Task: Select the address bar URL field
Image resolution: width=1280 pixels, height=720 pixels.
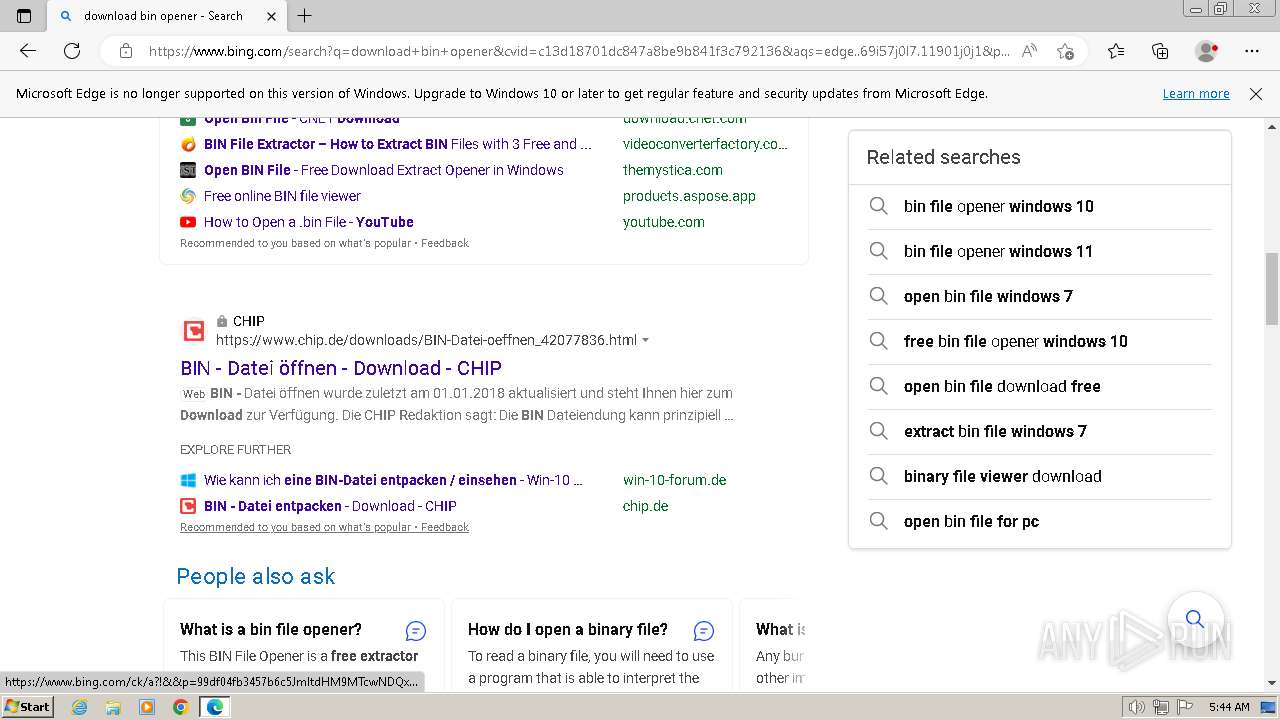Action: [x=578, y=51]
